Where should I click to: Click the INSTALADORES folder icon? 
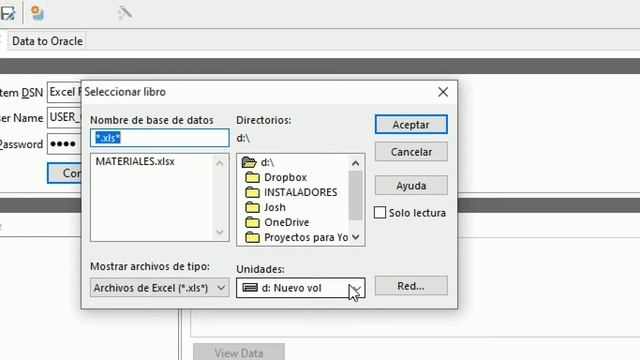coord(252,192)
